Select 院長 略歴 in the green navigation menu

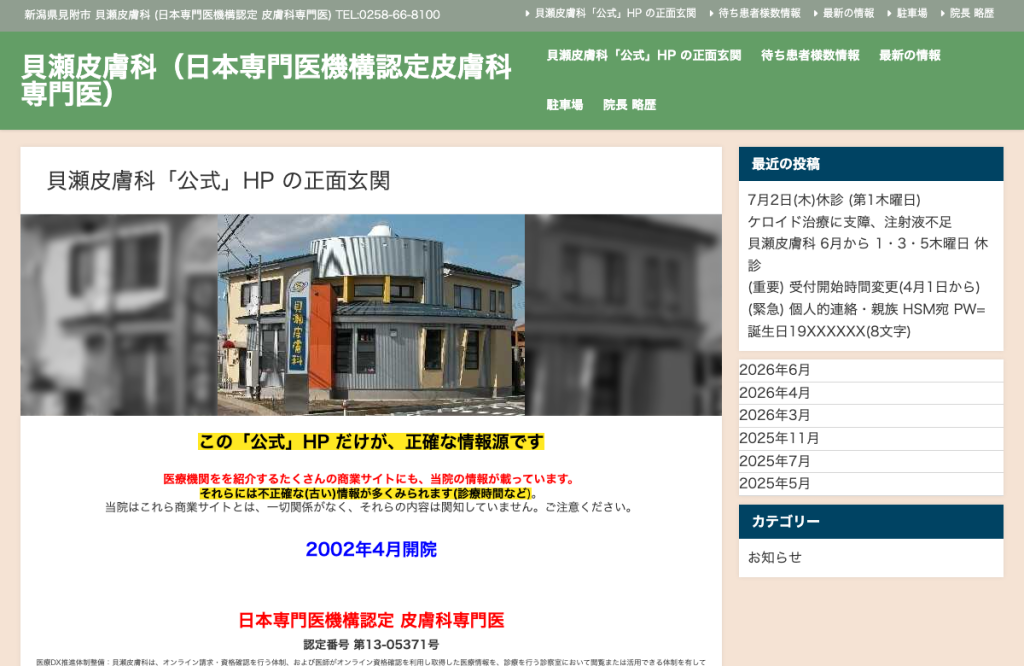(629, 104)
